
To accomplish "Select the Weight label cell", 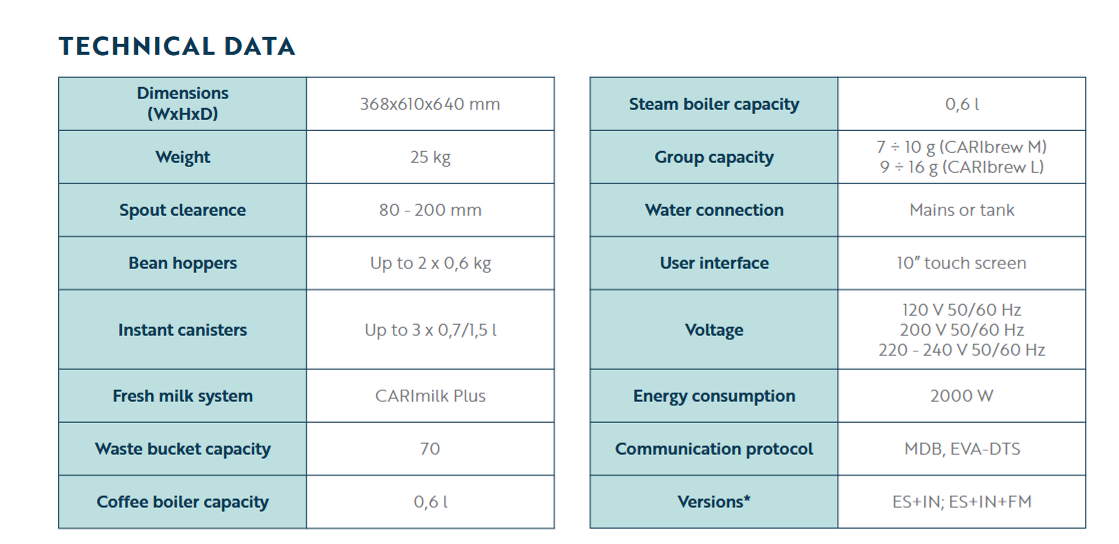I will click(183, 157).
